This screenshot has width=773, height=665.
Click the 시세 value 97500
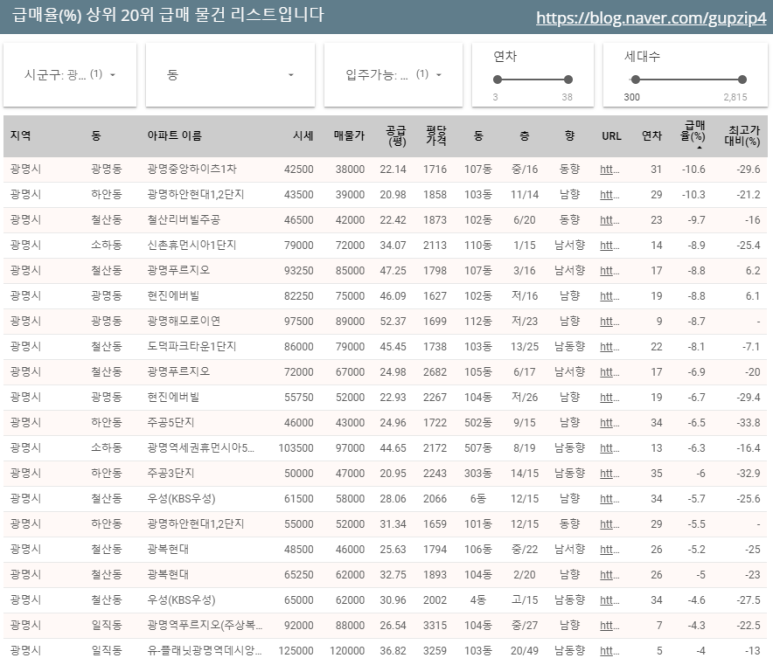[299, 321]
